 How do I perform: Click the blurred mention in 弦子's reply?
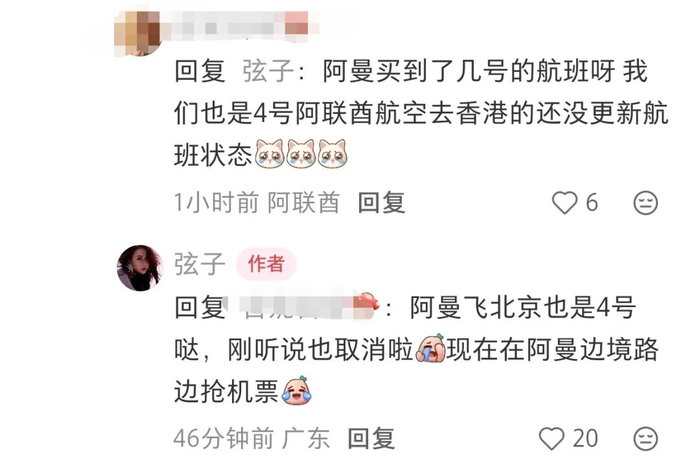[303, 306]
